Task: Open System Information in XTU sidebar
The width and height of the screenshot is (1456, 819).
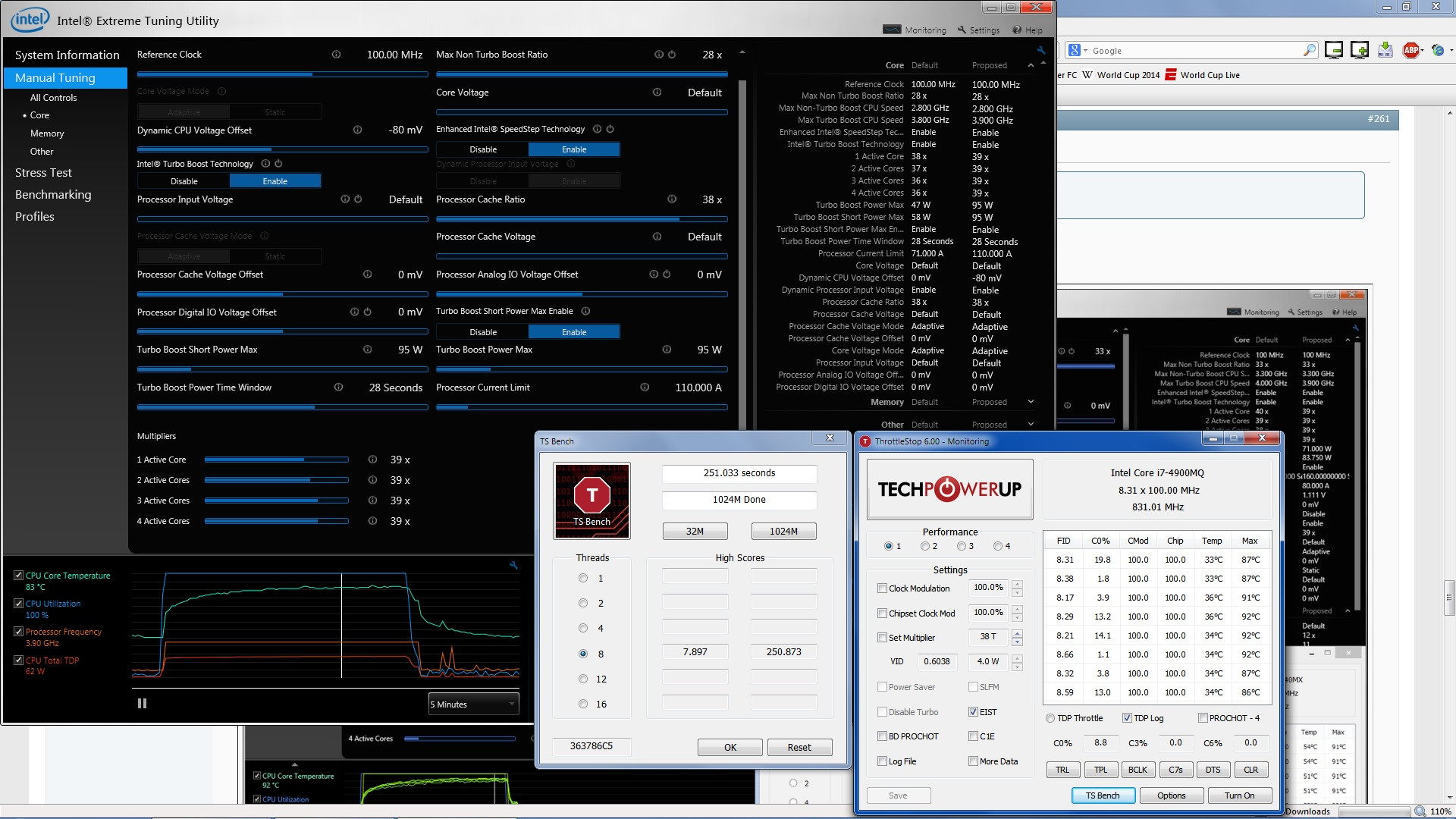Action: pyautogui.click(x=67, y=55)
